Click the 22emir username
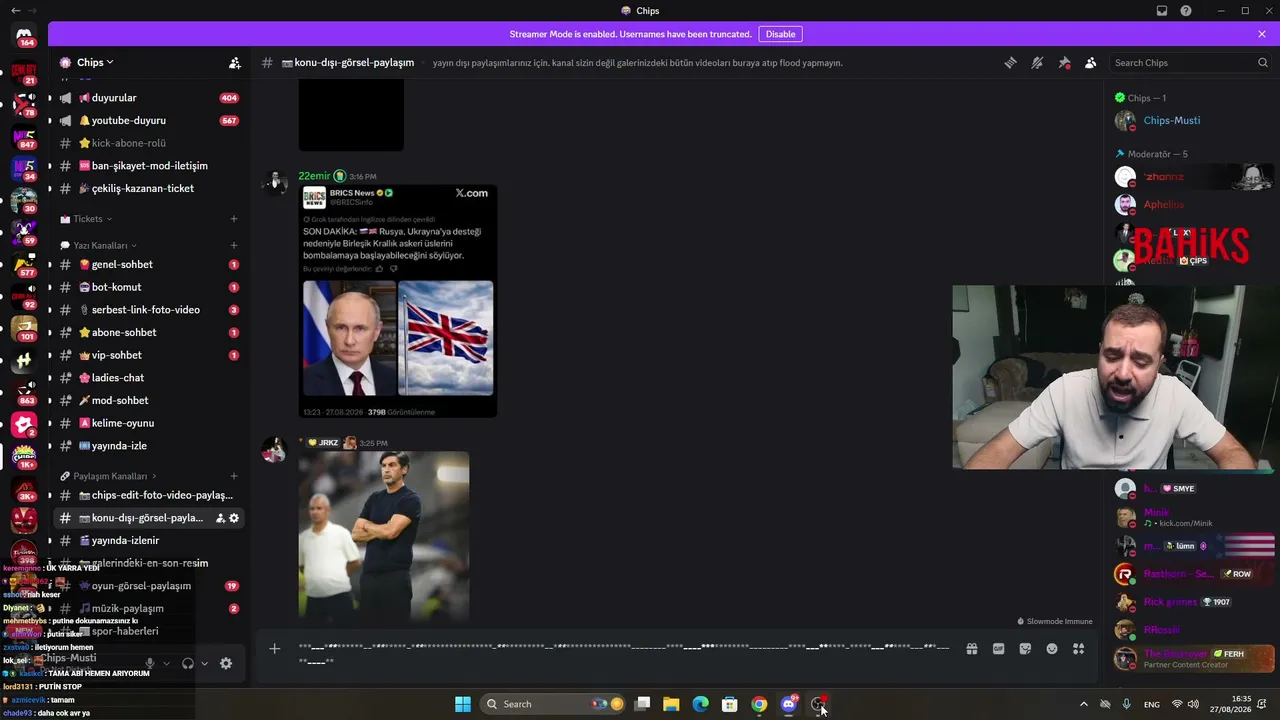 pyautogui.click(x=314, y=176)
